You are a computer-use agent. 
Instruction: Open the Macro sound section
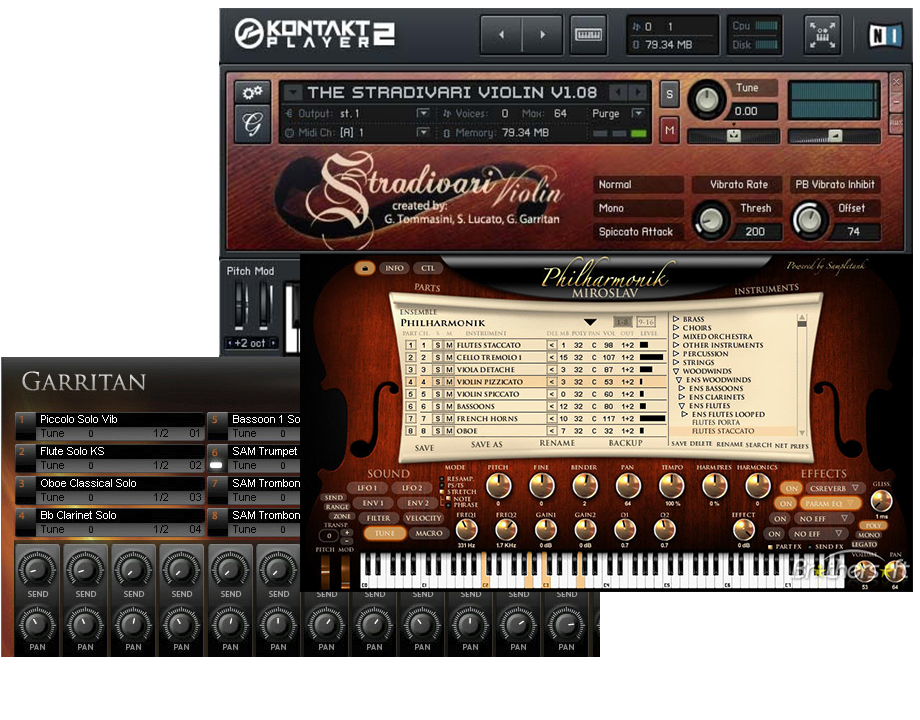click(429, 533)
